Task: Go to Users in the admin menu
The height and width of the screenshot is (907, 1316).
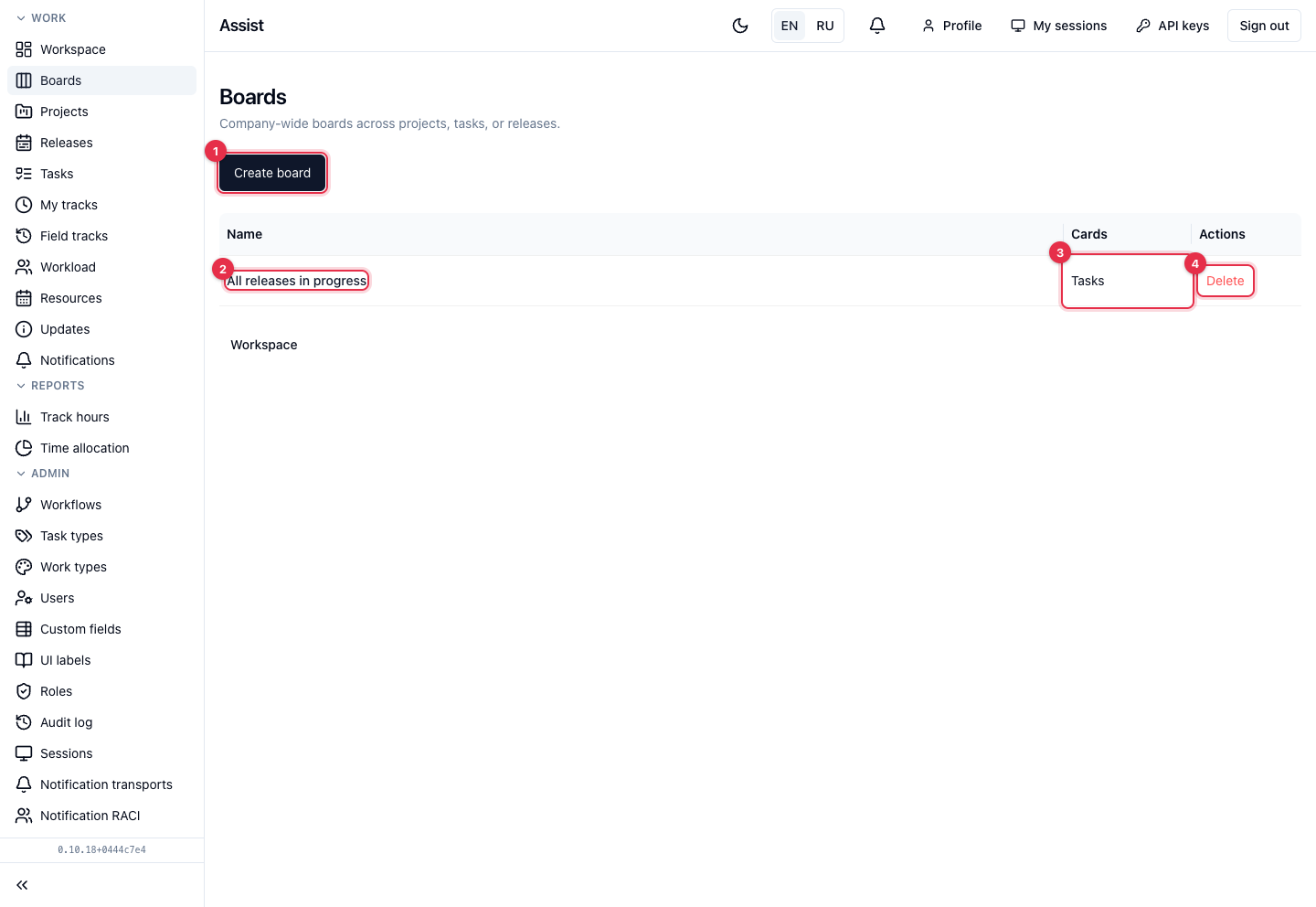Action: click(101, 598)
